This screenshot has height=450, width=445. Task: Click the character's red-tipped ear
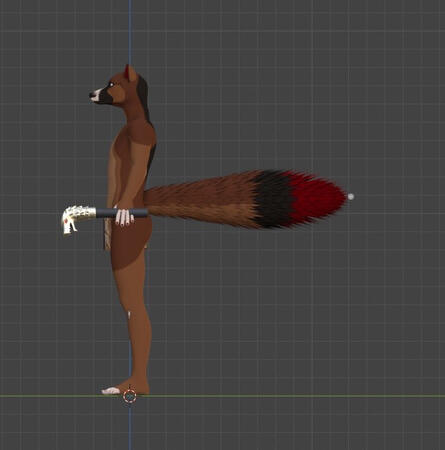coord(131,73)
